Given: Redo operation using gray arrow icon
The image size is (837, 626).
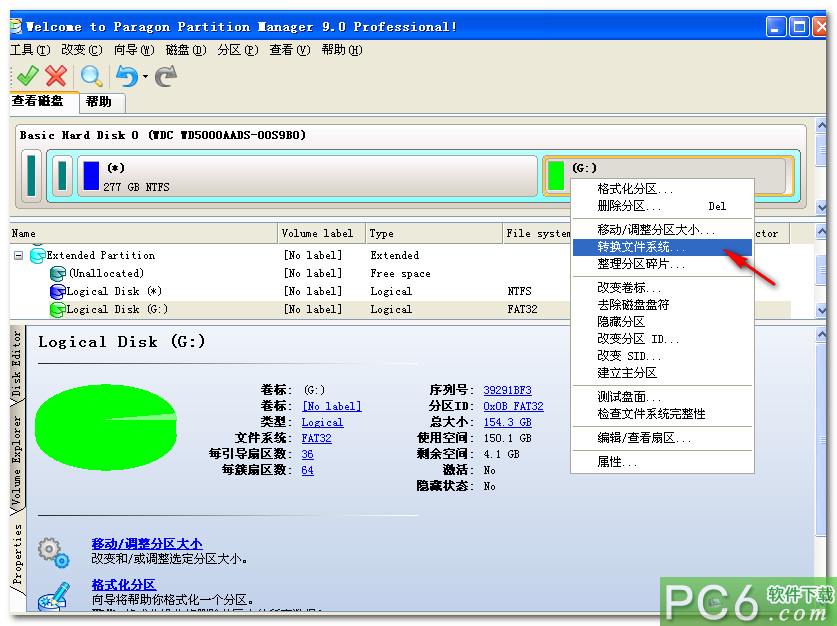Looking at the screenshot, I should tap(166, 76).
